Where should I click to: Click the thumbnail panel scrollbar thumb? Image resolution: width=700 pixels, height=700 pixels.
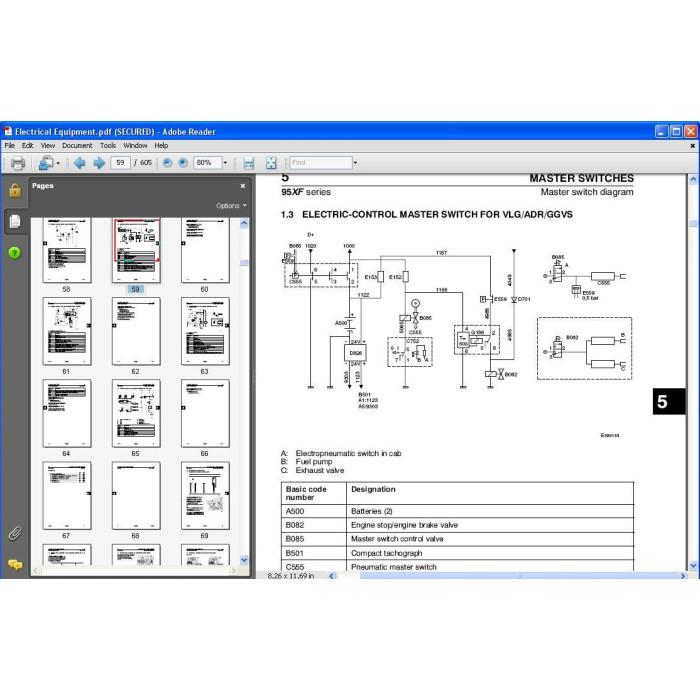(244, 263)
